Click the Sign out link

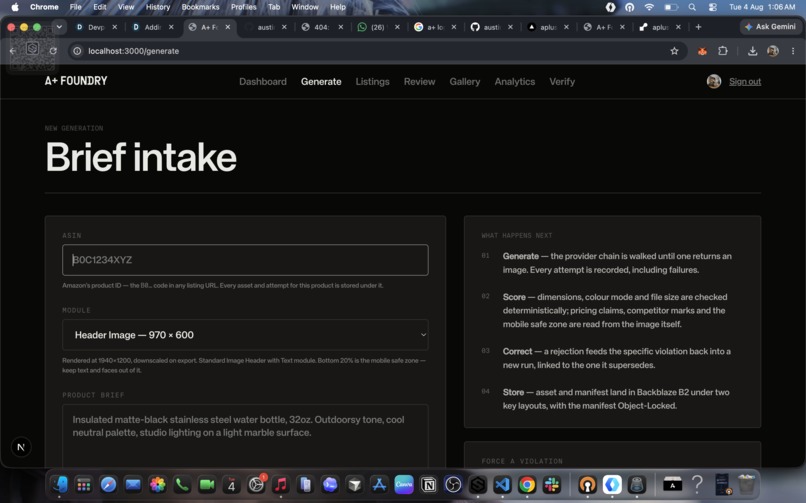[745, 82]
